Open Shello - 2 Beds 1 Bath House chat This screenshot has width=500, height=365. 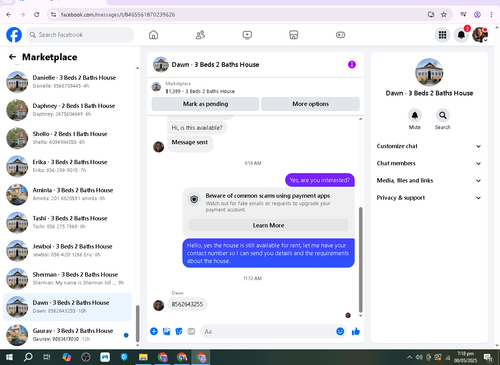pos(68,138)
